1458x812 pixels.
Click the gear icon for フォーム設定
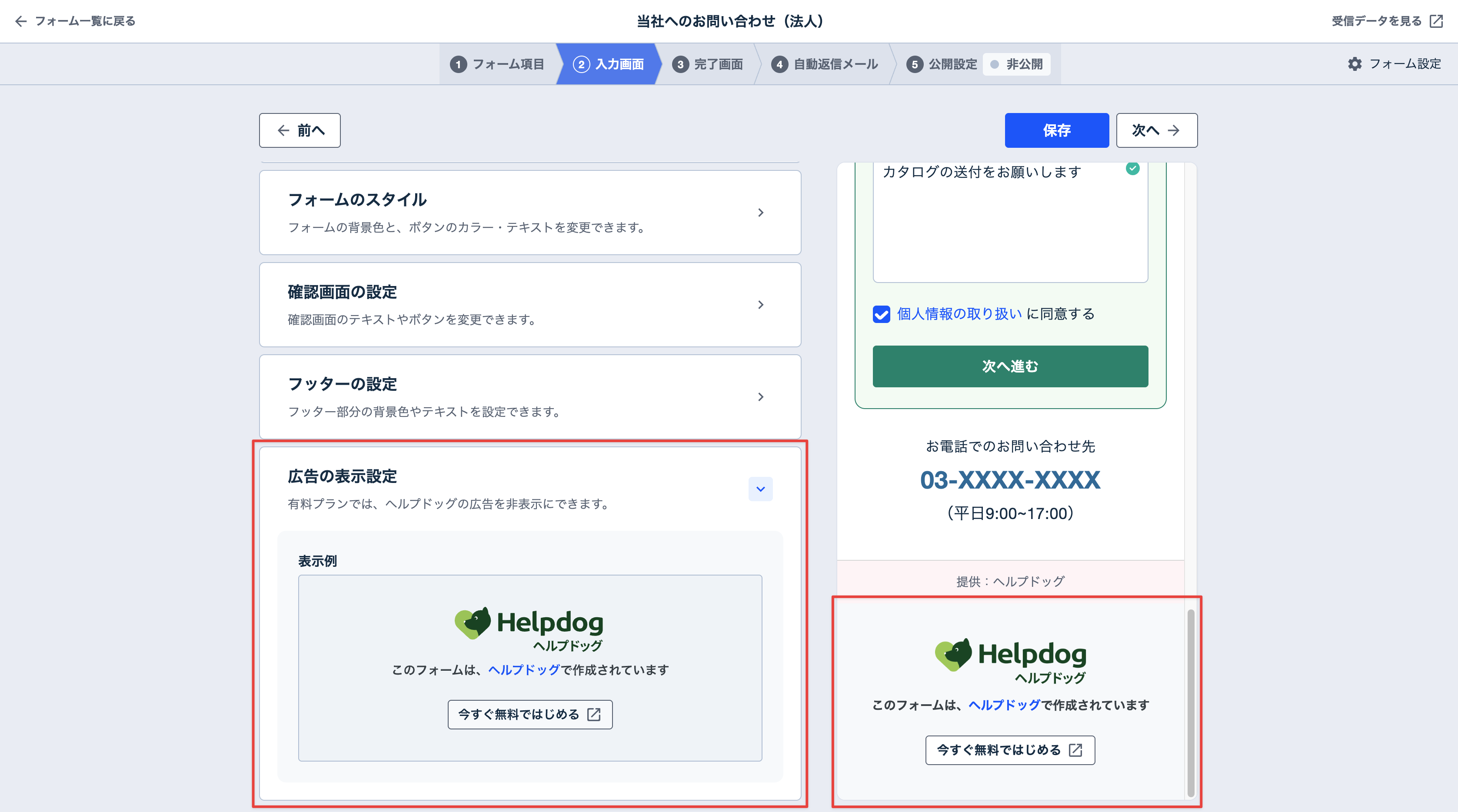coord(1355,64)
